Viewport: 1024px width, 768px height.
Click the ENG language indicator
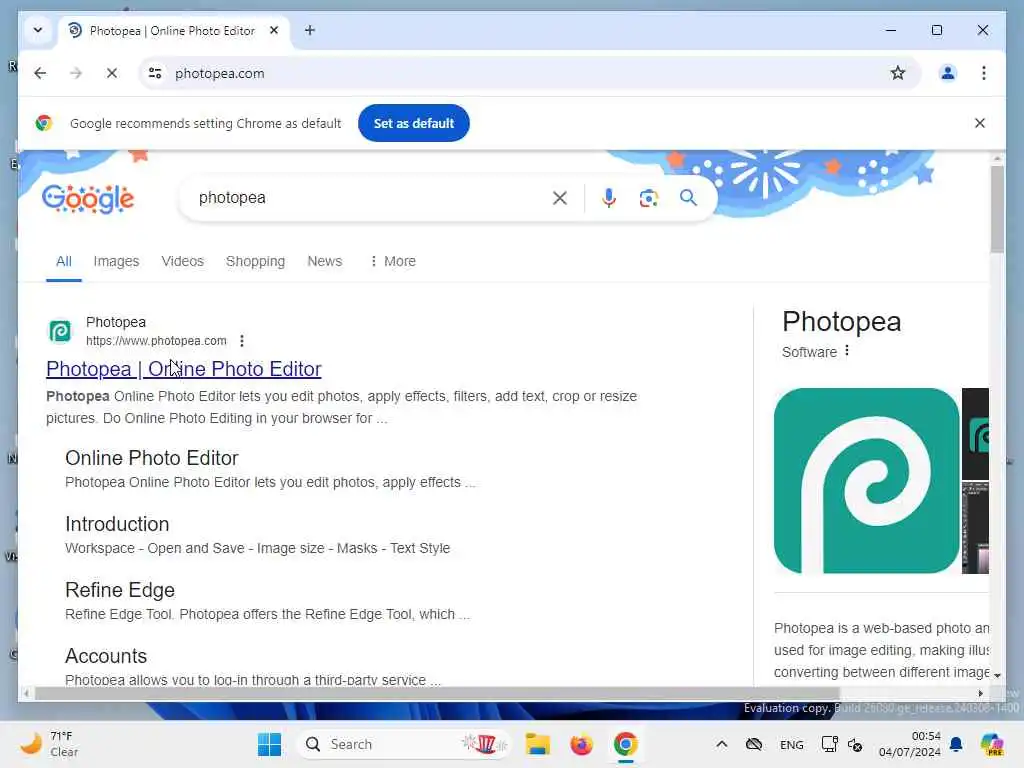coord(791,744)
